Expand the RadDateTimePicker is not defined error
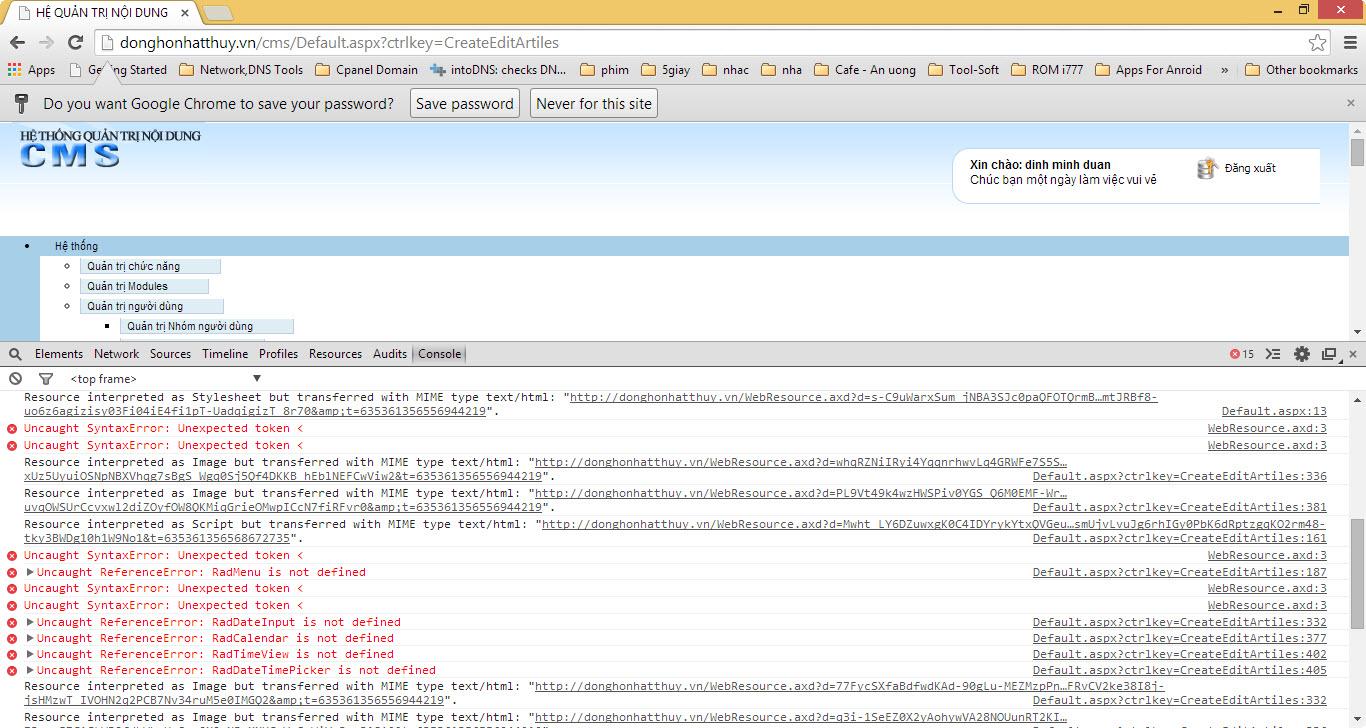Image resolution: width=1366 pixels, height=728 pixels. pyautogui.click(x=30, y=670)
